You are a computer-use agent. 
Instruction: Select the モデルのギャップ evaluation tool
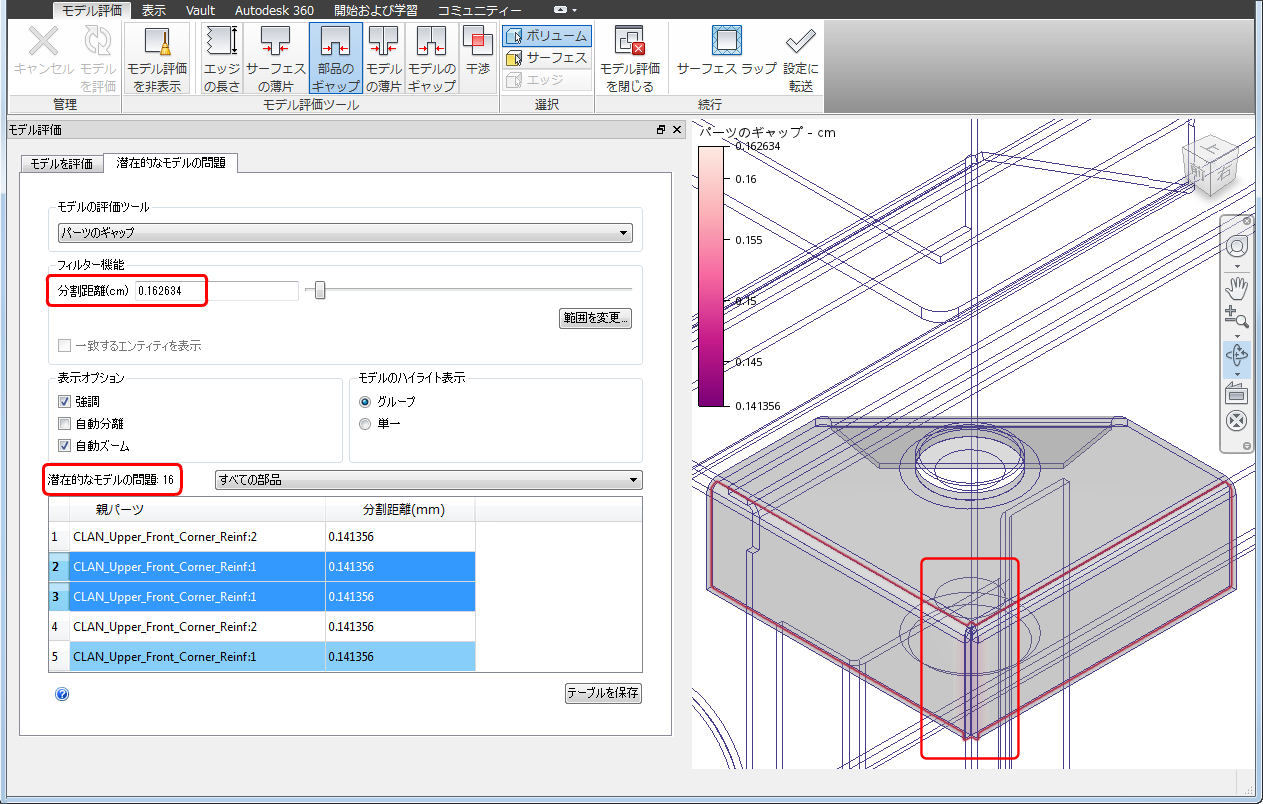[x=431, y=59]
